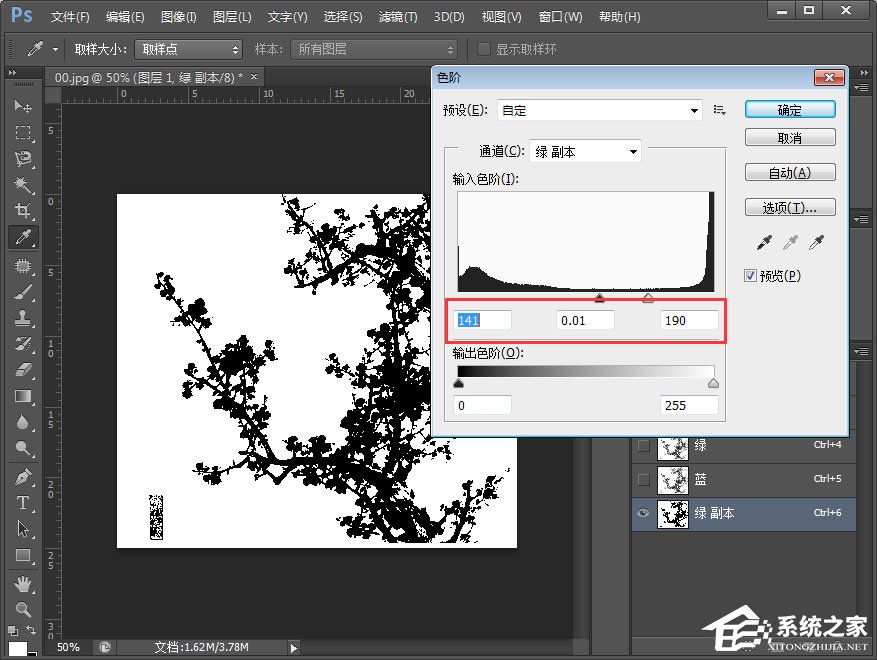The width and height of the screenshot is (877, 660).
Task: Open the 预设 preset dropdown
Action: click(598, 109)
